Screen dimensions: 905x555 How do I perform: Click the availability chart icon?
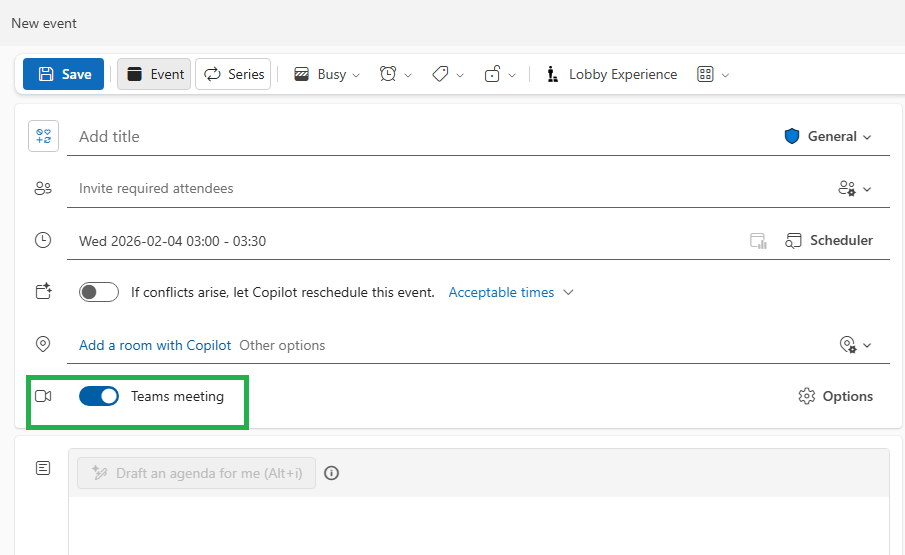click(758, 241)
